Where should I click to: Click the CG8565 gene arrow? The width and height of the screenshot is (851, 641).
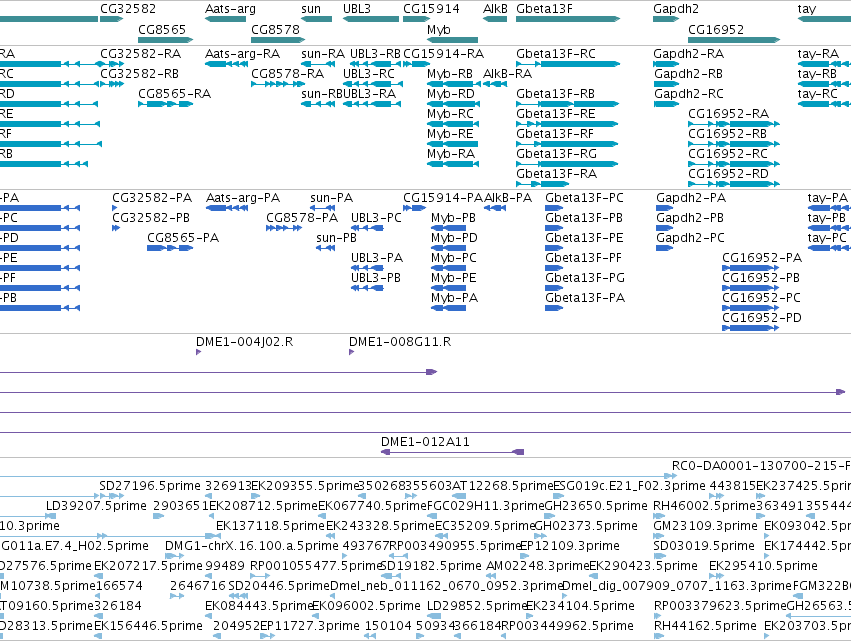click(166, 40)
